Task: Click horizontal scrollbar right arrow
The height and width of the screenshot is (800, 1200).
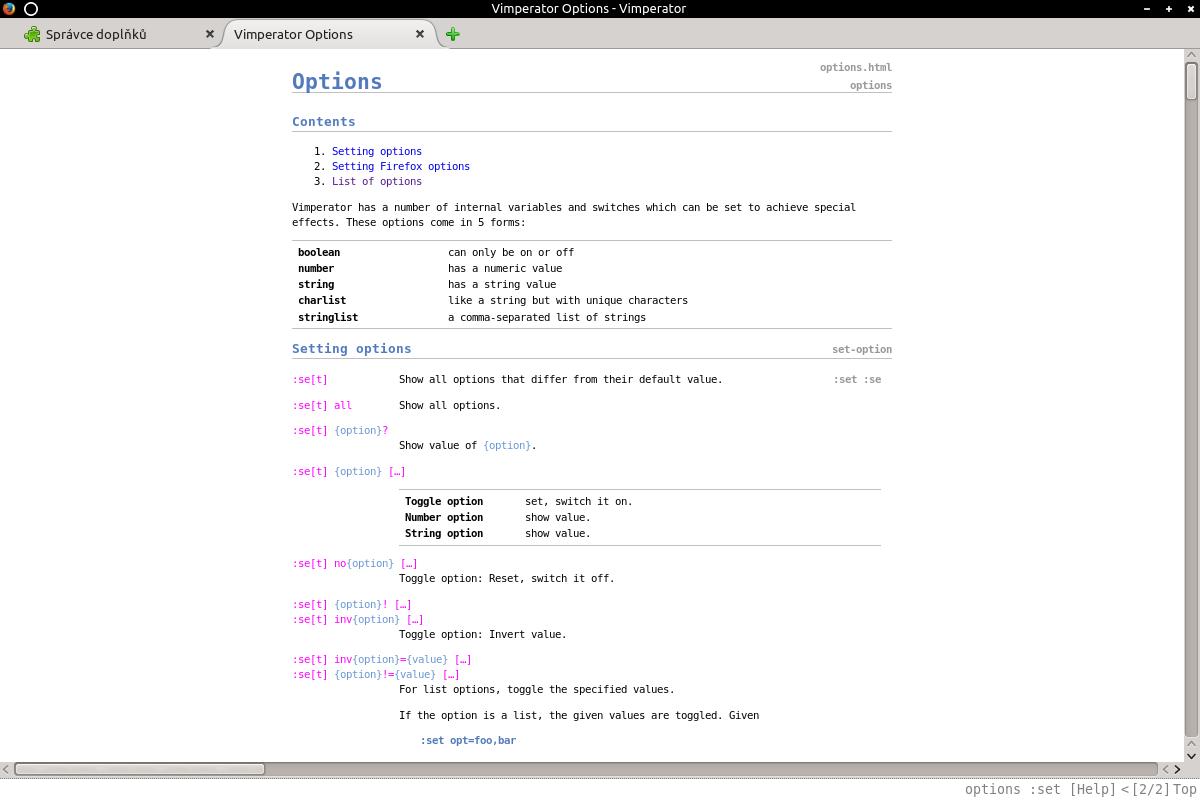Action: coord(1177,769)
